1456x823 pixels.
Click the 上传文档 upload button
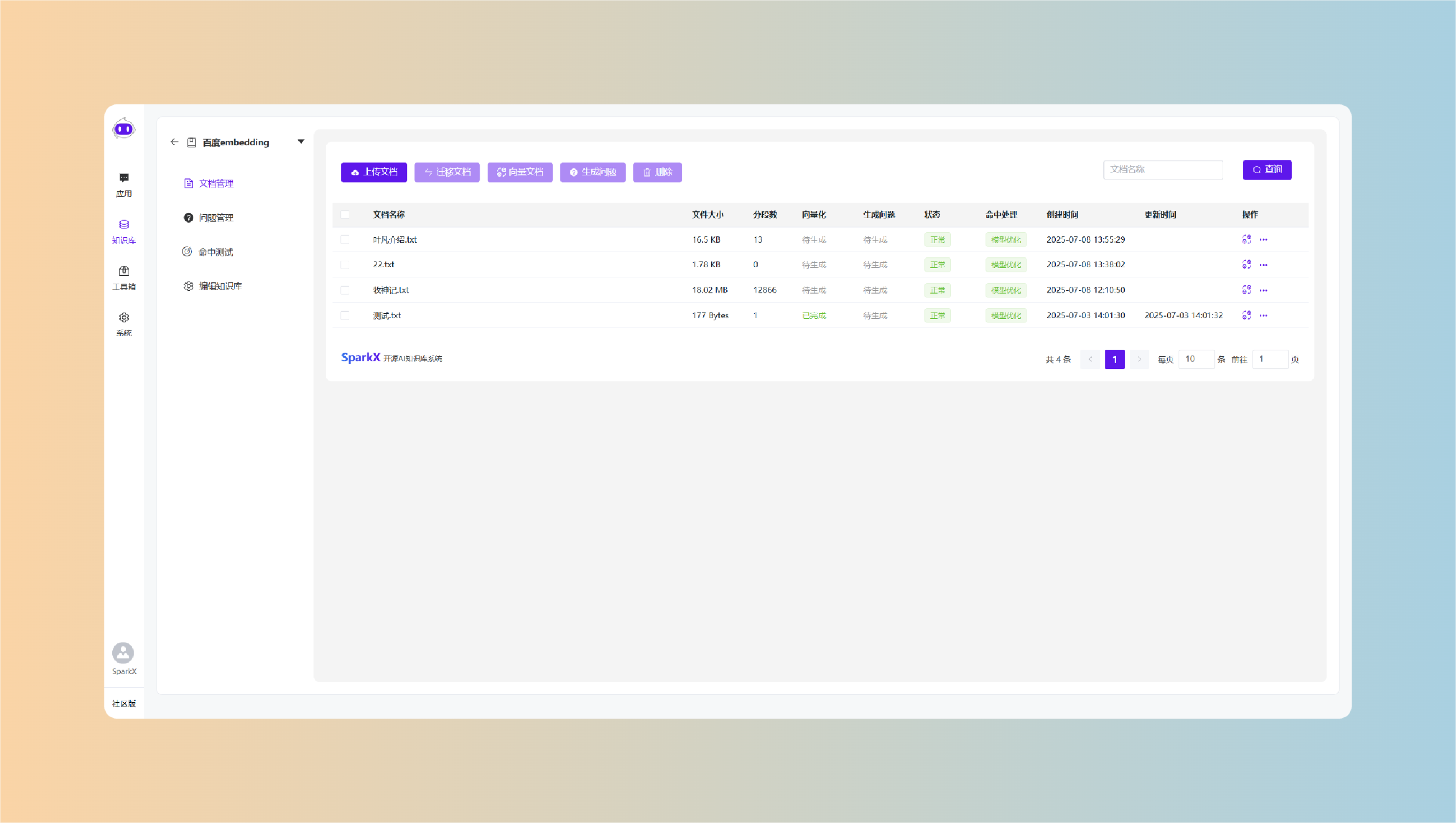pyautogui.click(x=374, y=172)
